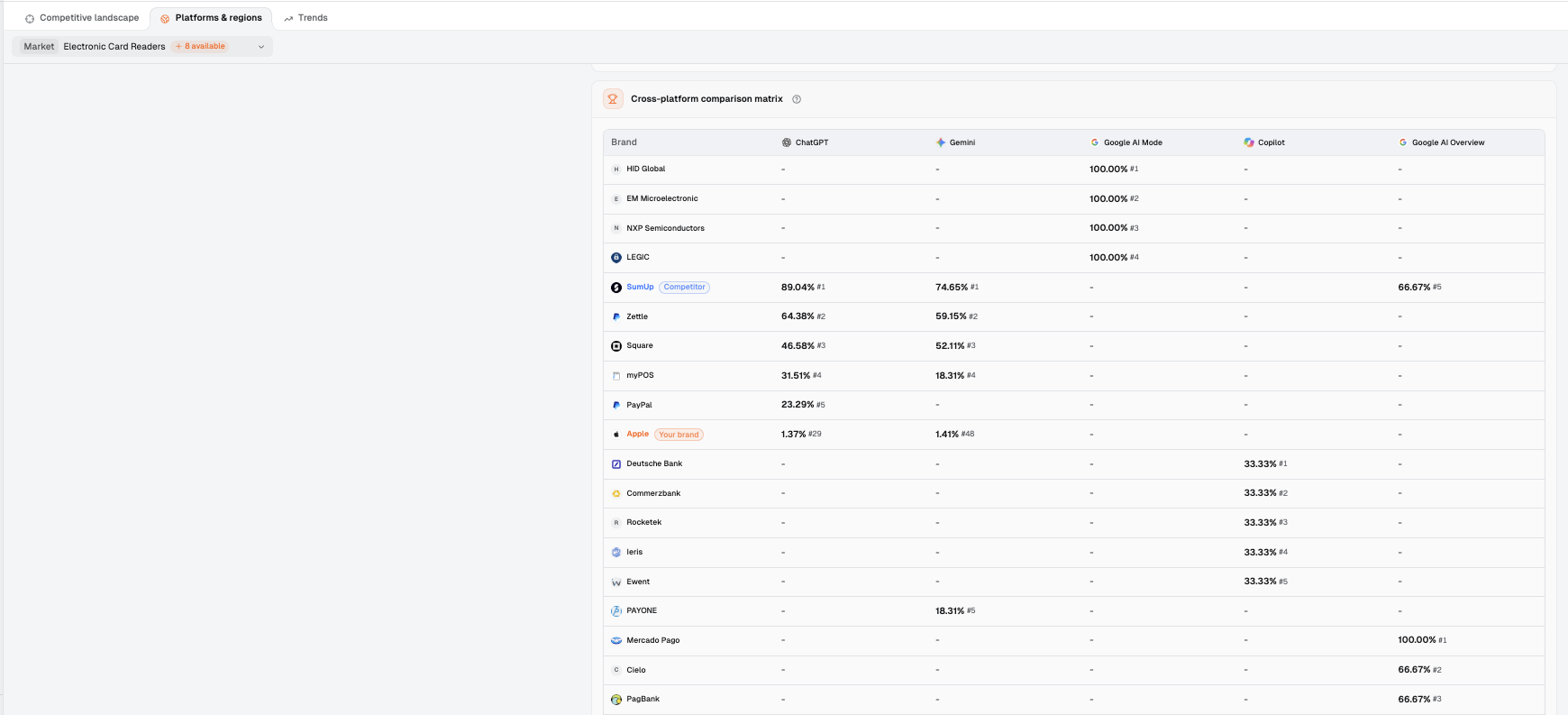Click the help icon beside comparison matrix title
This screenshot has height=715, width=1568.
point(797,99)
